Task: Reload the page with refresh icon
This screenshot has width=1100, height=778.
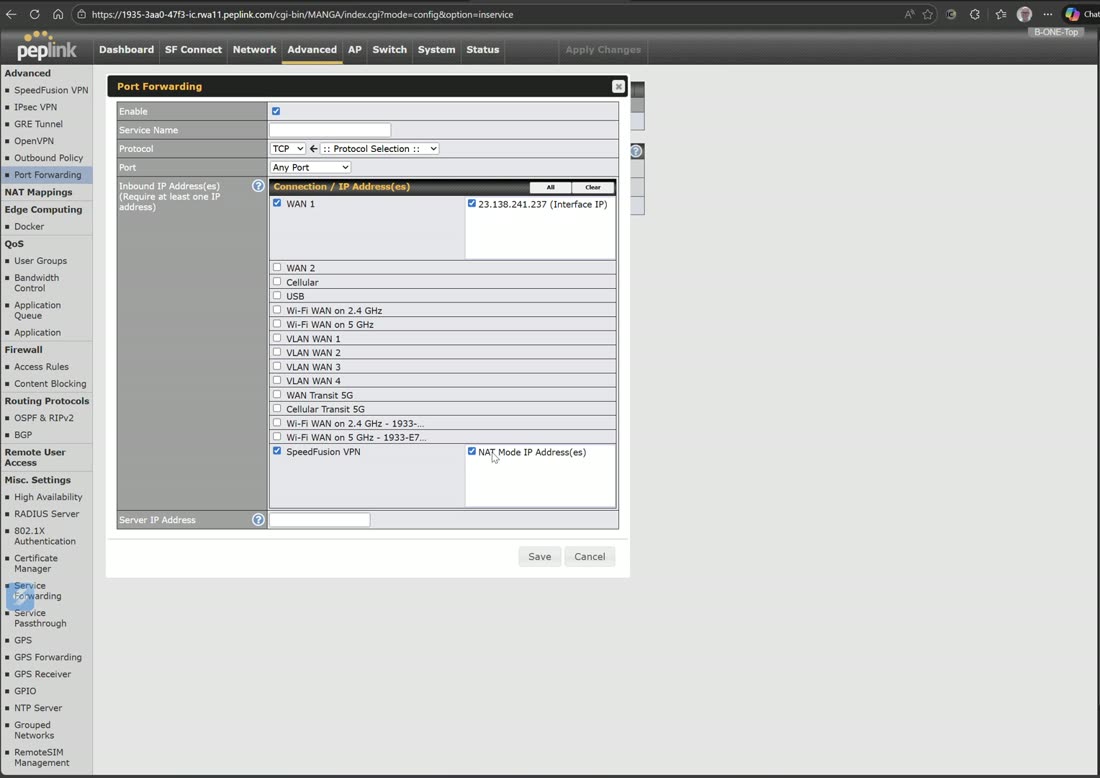Action: pyautogui.click(x=34, y=14)
